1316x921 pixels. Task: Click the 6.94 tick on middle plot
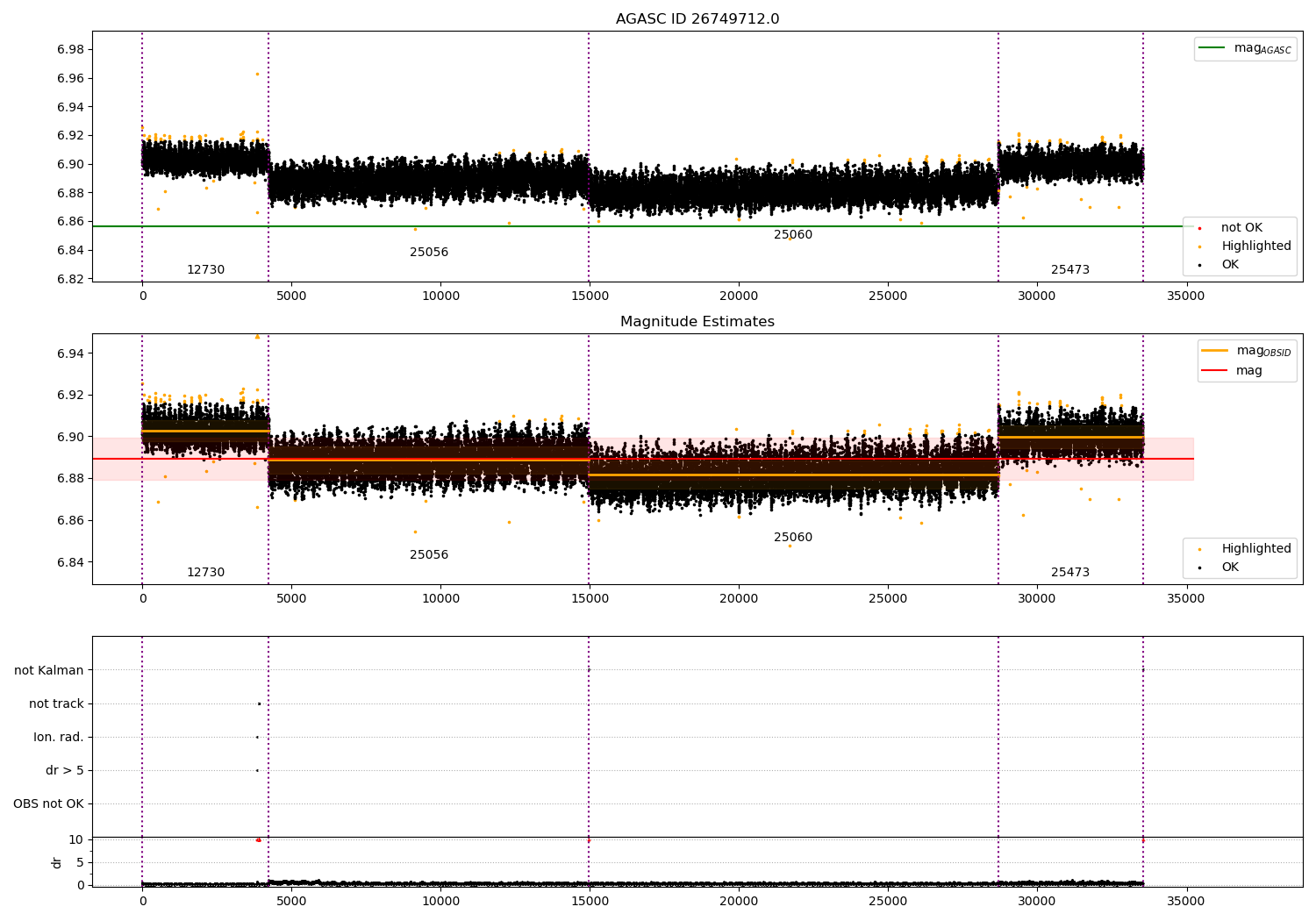pos(71,353)
